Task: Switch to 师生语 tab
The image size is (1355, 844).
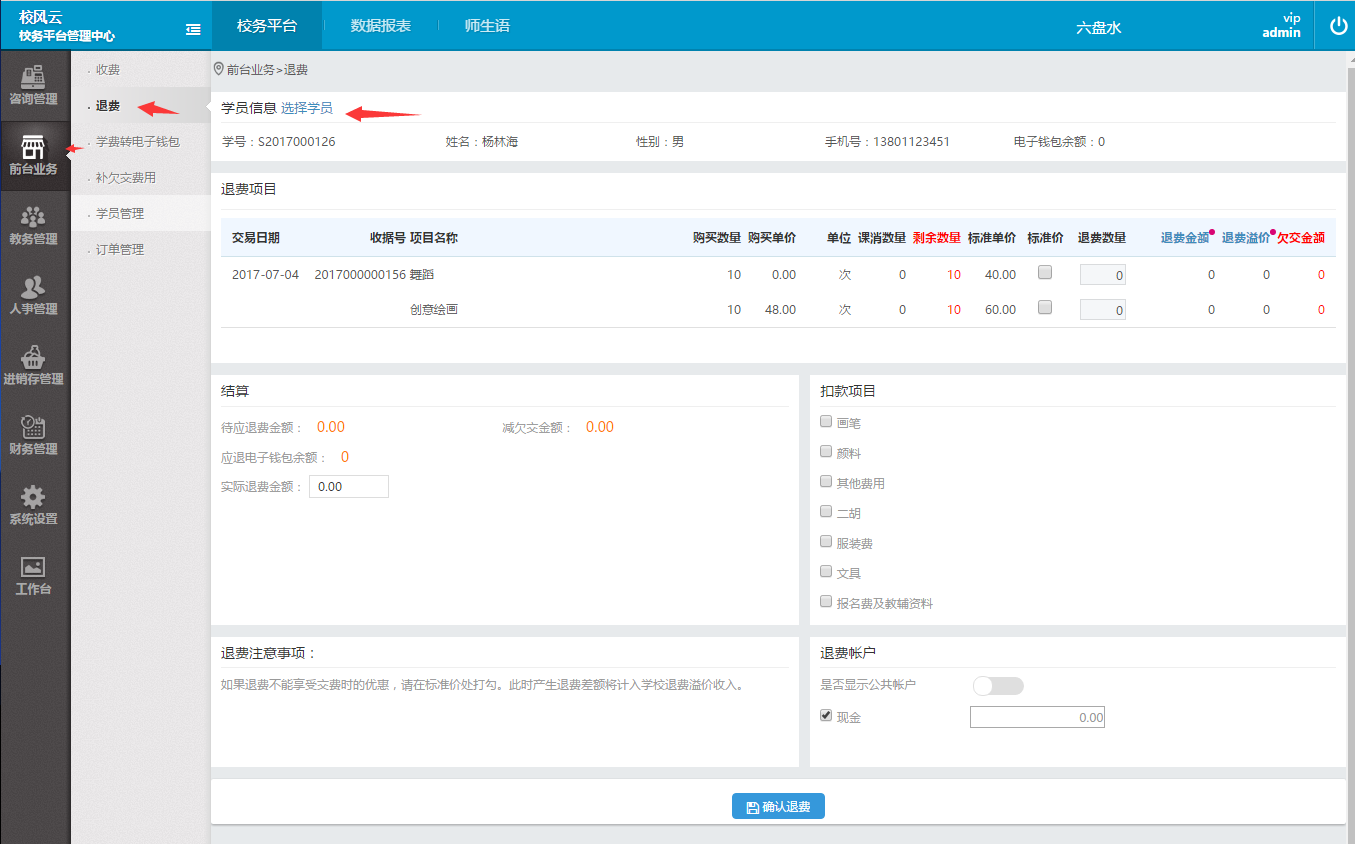Action: pos(488,26)
